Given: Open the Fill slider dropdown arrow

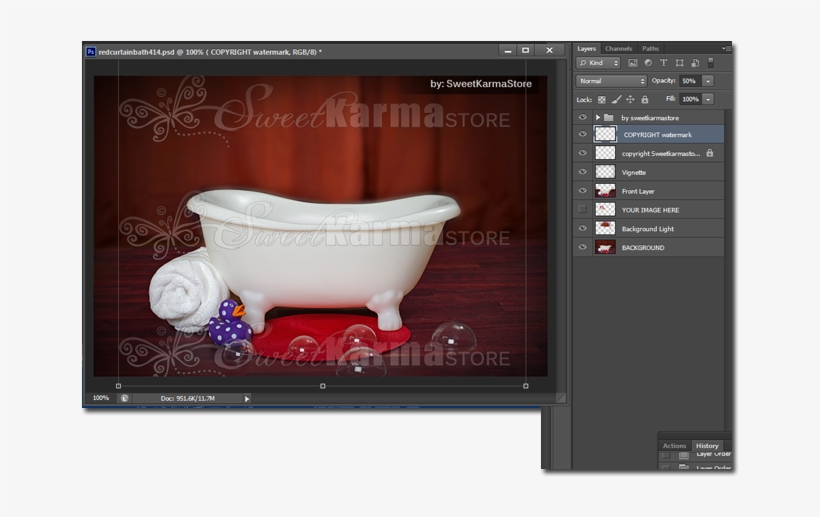Looking at the screenshot, I should (x=708, y=99).
